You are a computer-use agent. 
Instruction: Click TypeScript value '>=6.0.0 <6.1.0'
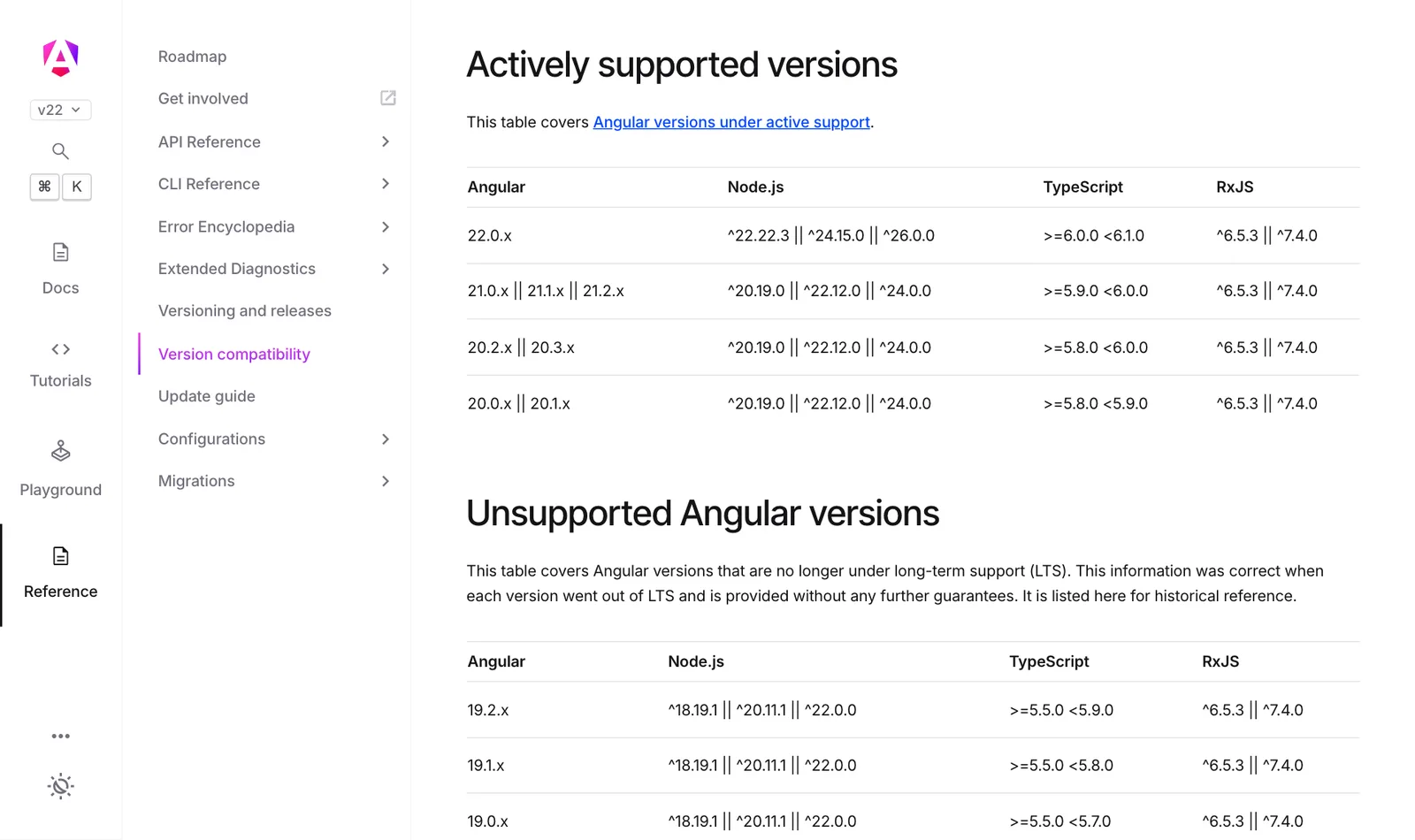pyautogui.click(x=1094, y=236)
